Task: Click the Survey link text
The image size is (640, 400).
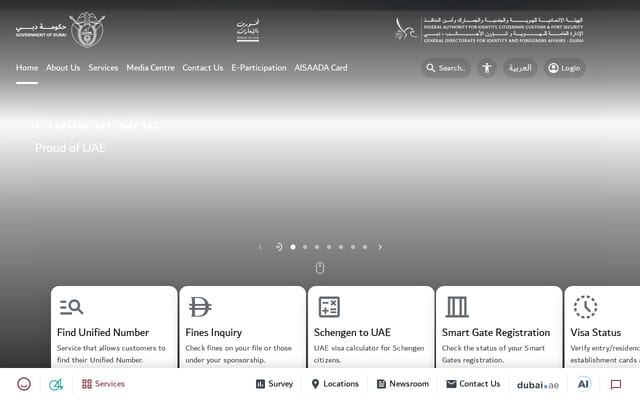Action: pyautogui.click(x=280, y=384)
